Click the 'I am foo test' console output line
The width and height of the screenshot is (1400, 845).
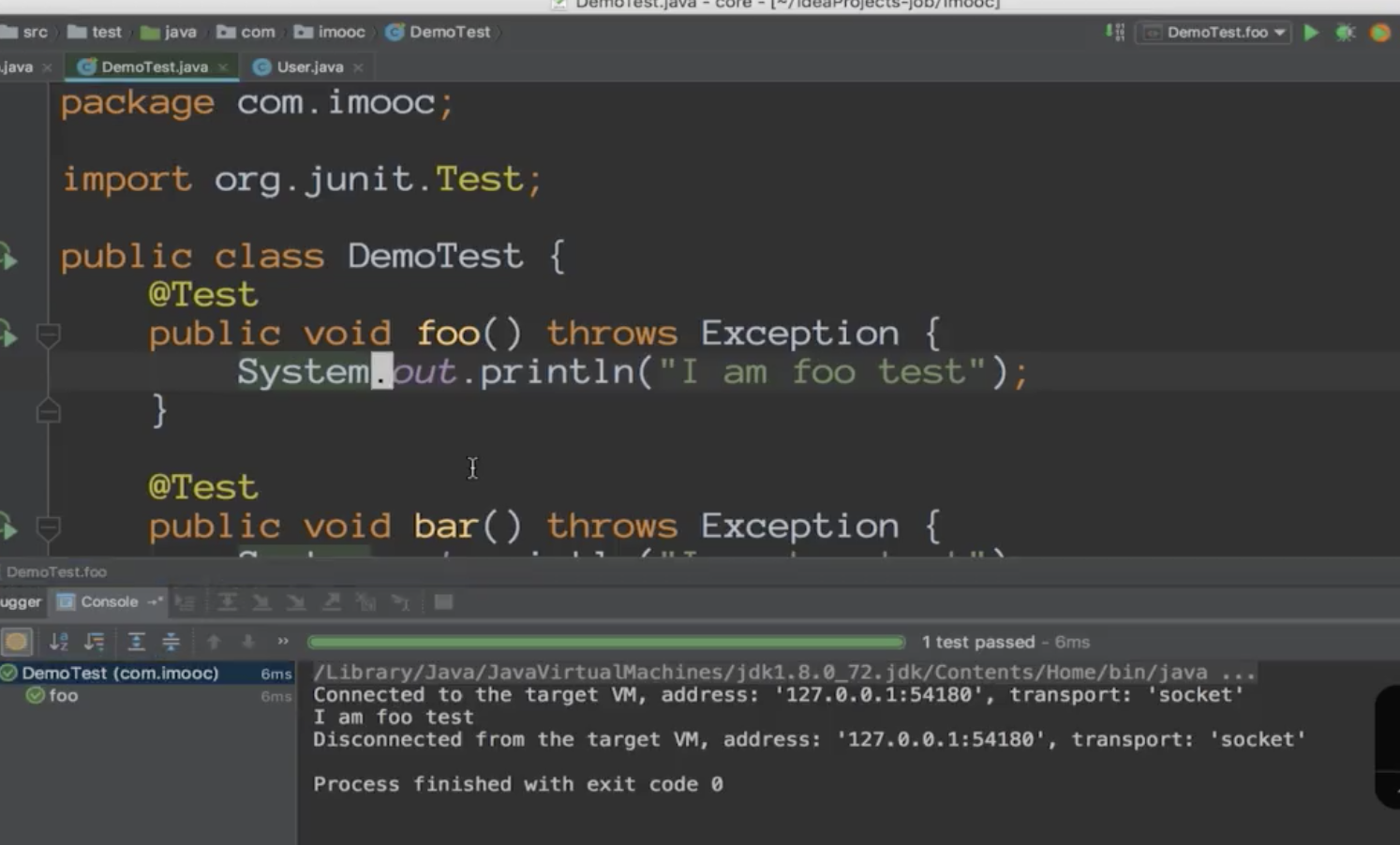(394, 718)
